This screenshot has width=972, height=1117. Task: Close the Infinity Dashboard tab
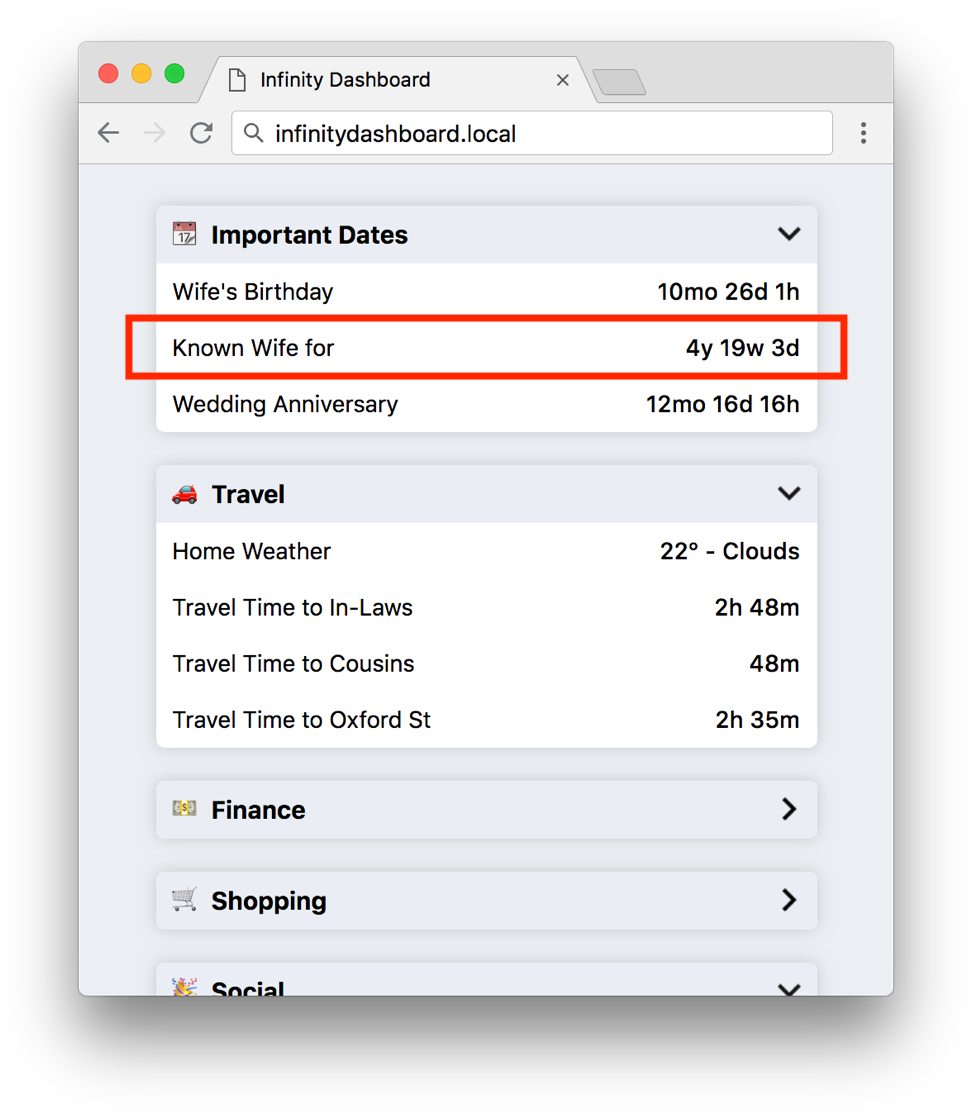[x=563, y=80]
